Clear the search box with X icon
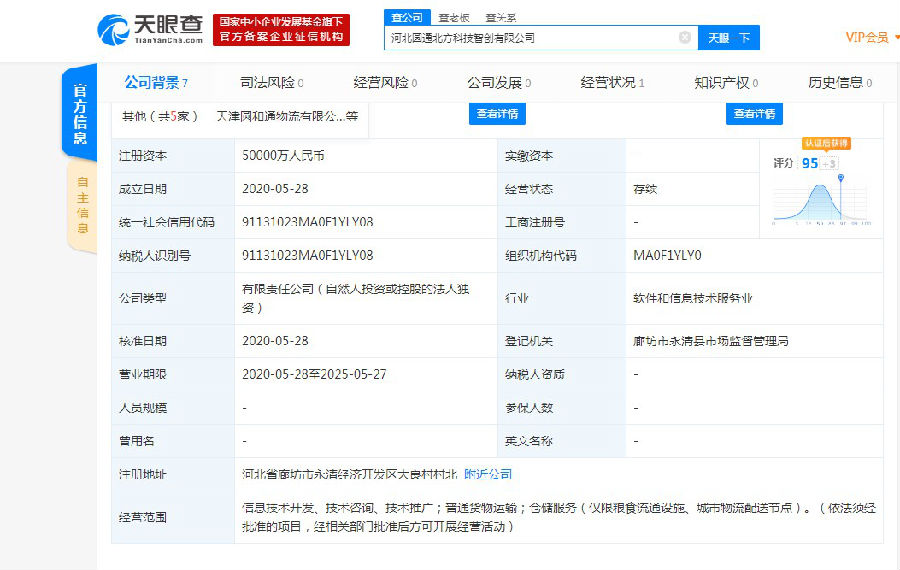Image resolution: width=900 pixels, height=570 pixels. (x=685, y=37)
